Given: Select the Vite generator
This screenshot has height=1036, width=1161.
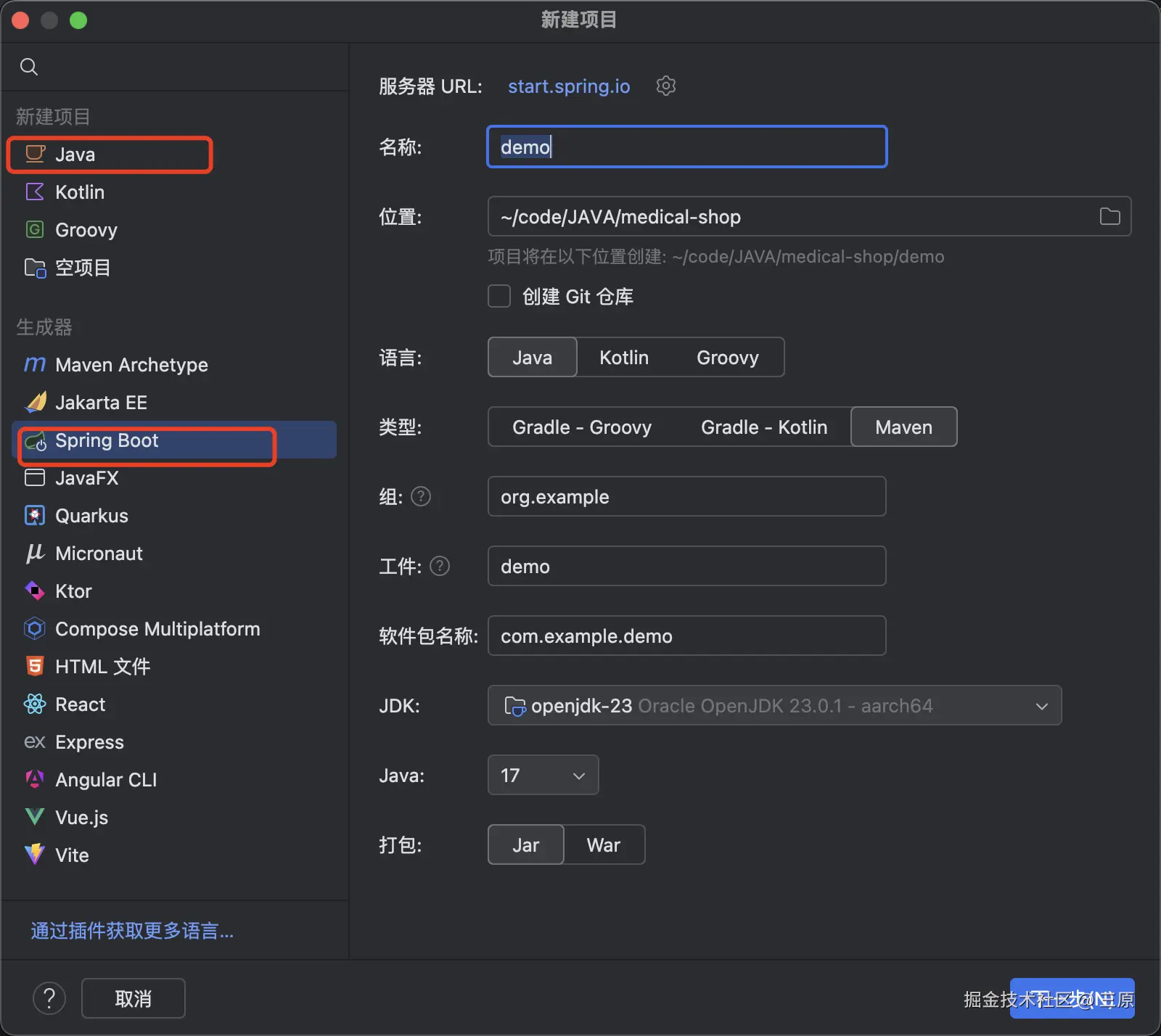Looking at the screenshot, I should [174, 855].
